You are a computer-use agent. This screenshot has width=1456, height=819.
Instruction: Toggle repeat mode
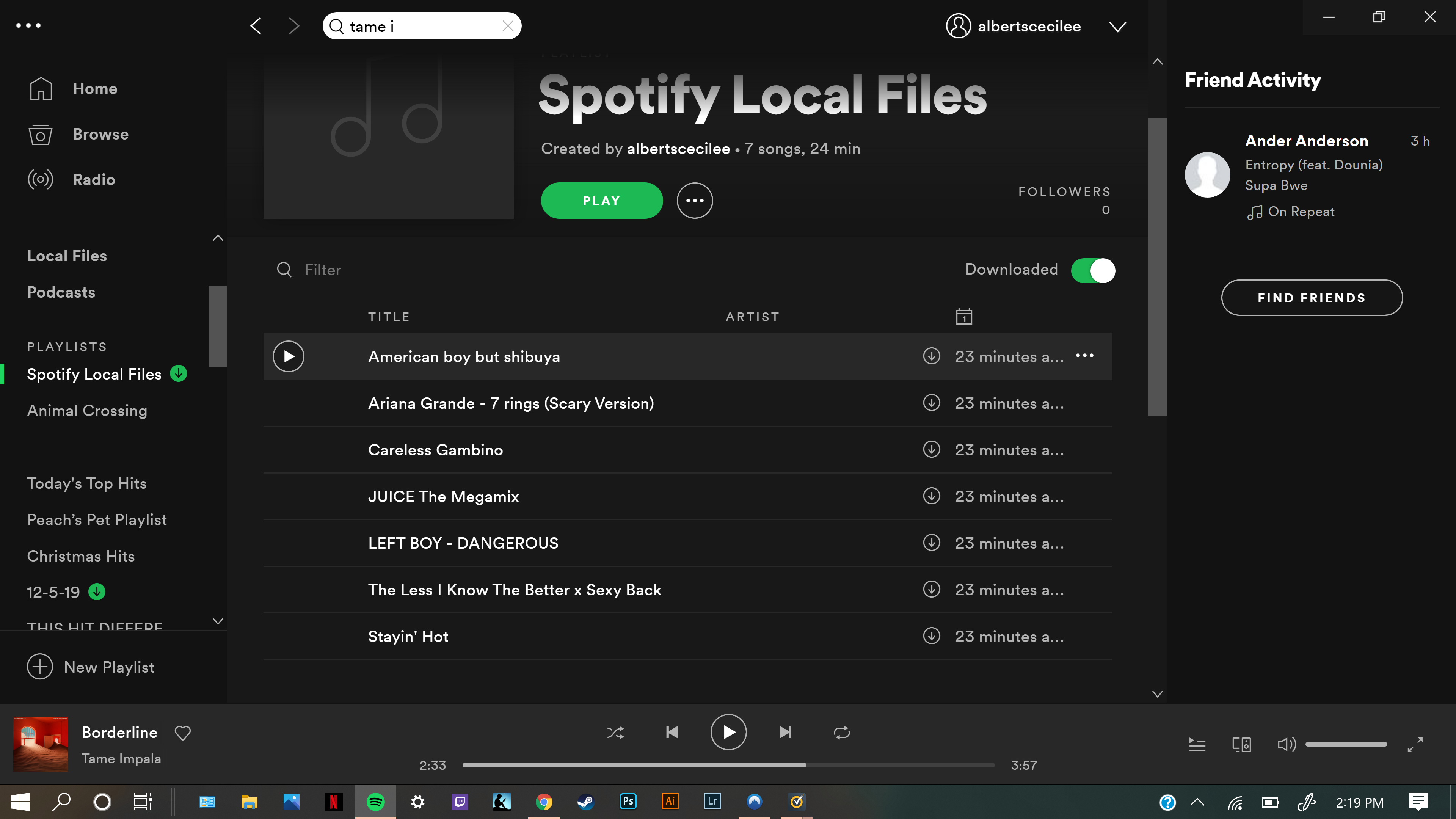click(842, 733)
